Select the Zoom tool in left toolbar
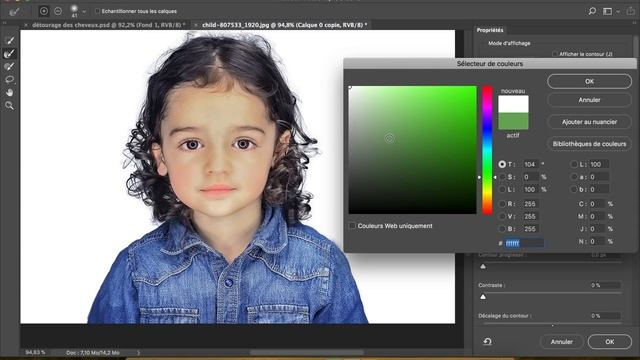 (9, 106)
